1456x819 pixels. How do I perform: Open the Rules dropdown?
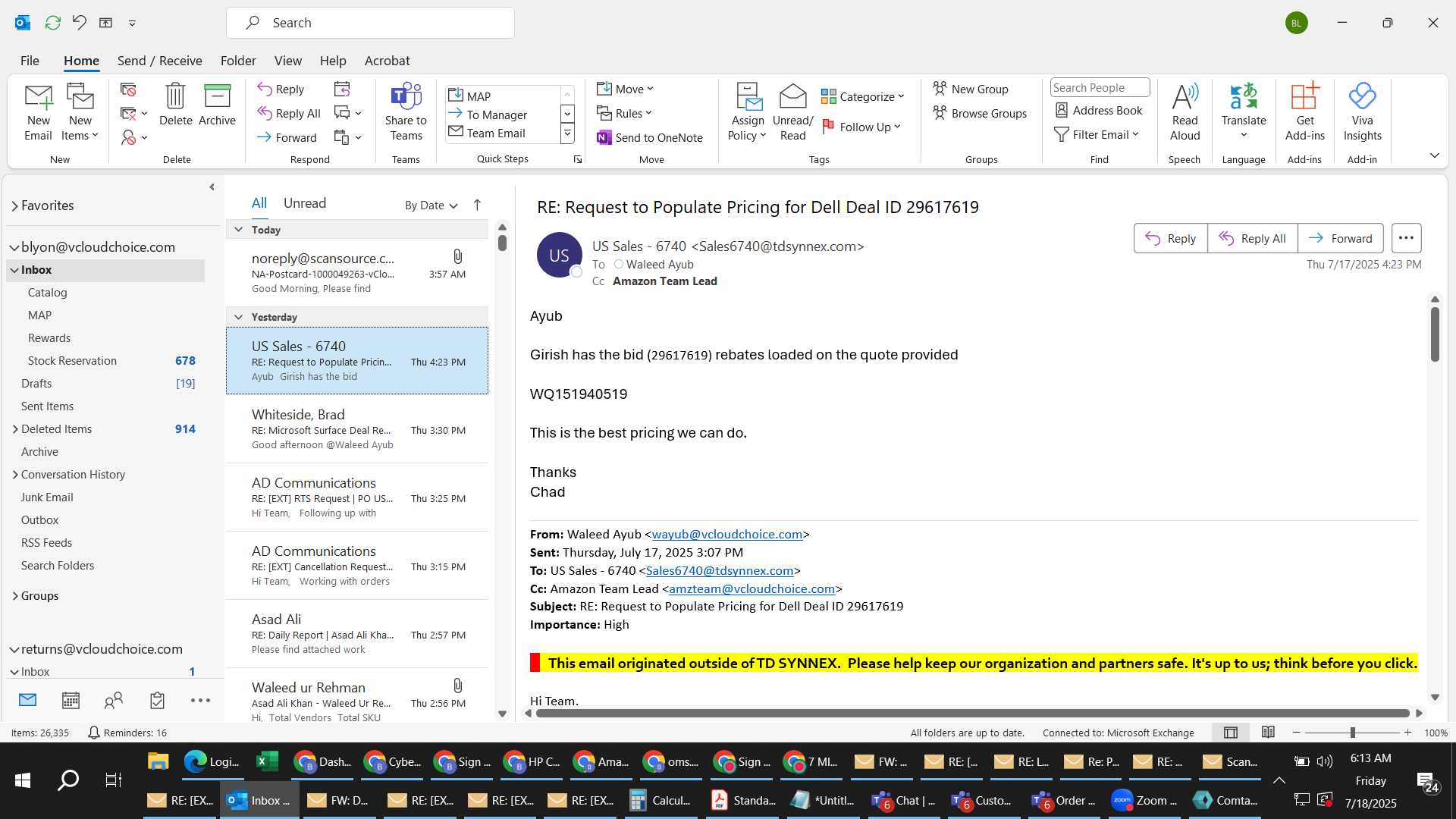(624, 113)
